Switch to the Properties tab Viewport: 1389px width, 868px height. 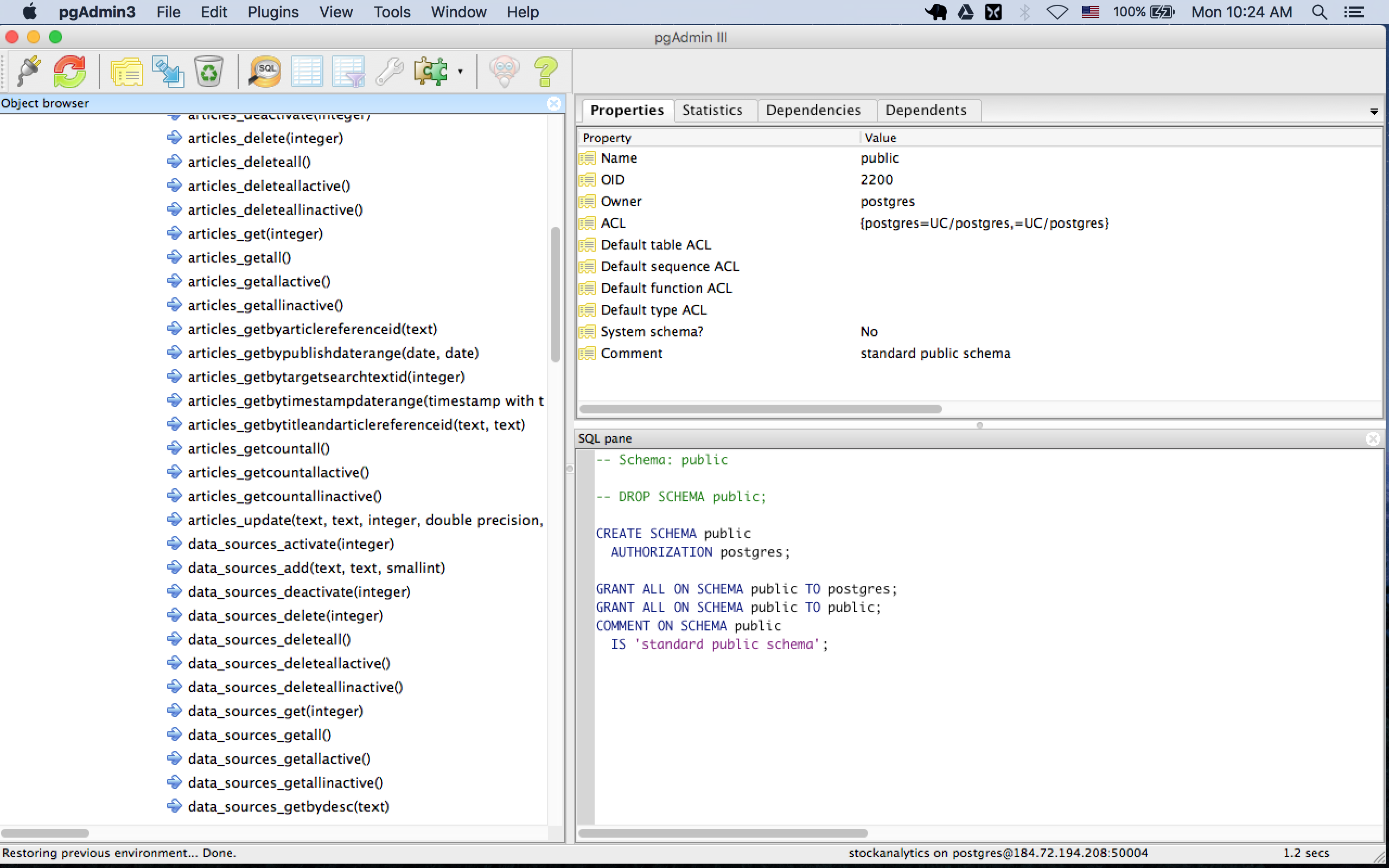click(x=627, y=110)
